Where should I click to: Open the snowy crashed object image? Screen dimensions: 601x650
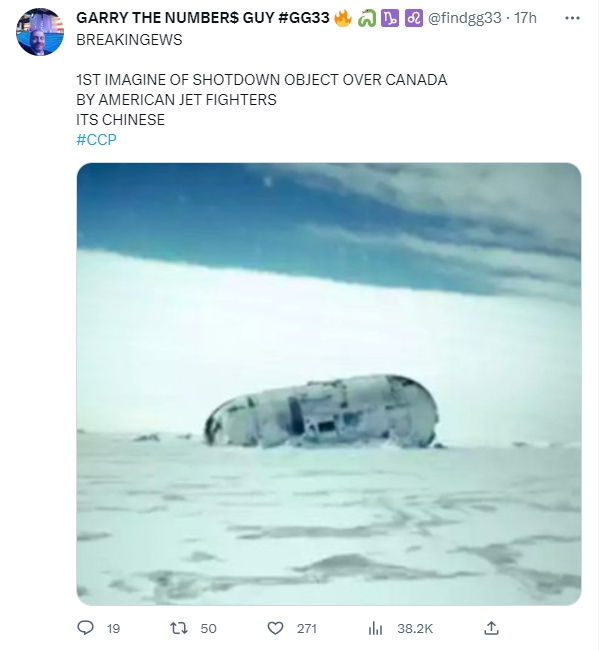tap(329, 384)
